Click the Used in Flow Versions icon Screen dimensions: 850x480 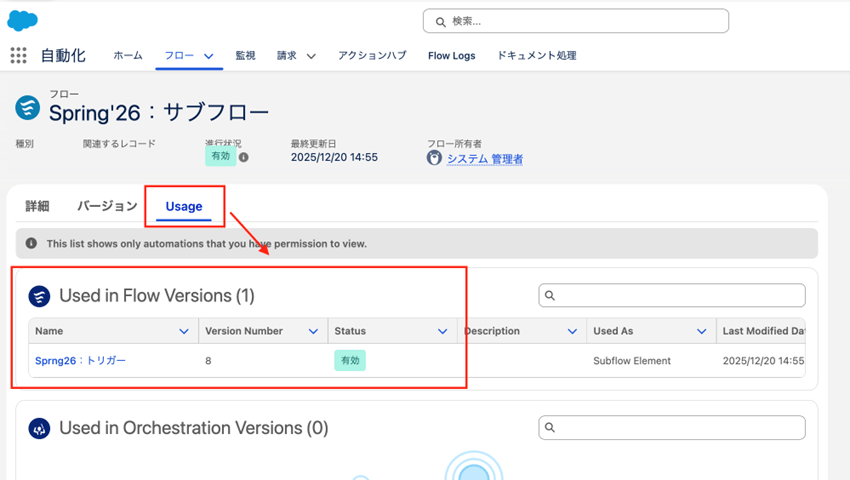pyautogui.click(x=39, y=296)
